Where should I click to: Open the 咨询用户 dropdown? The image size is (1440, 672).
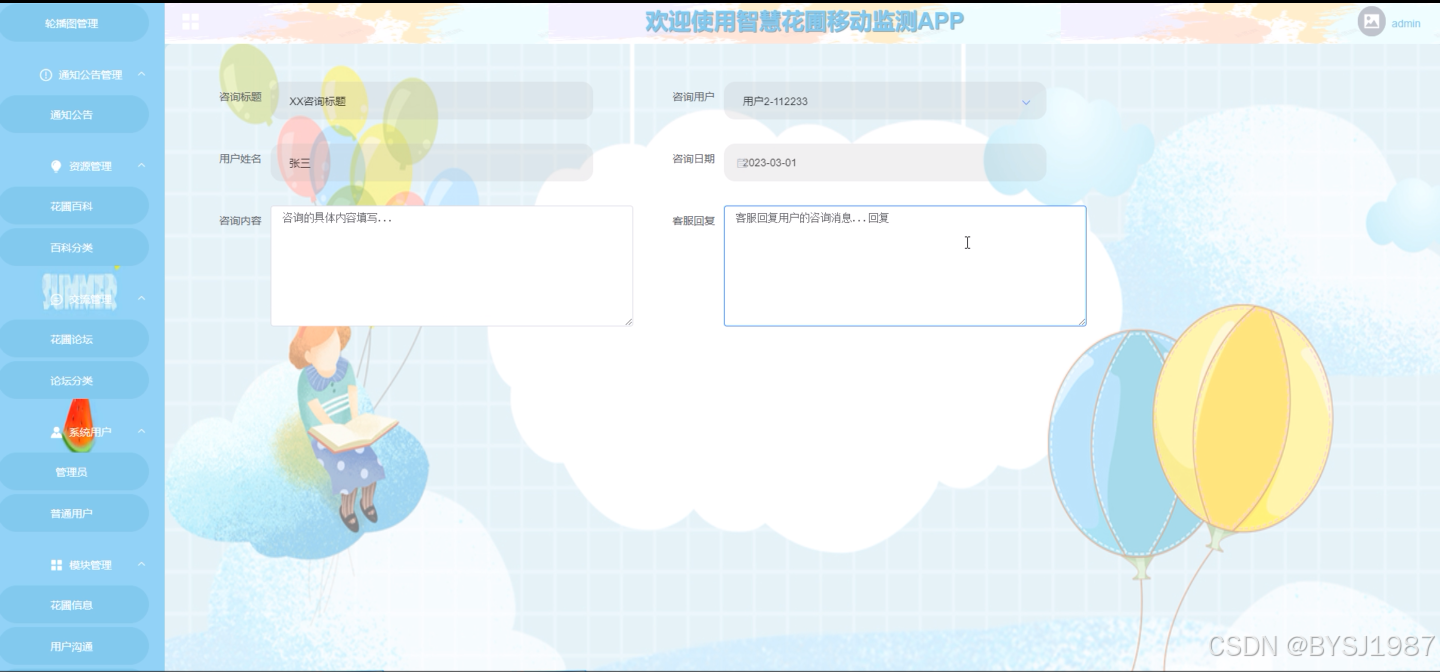(885, 101)
